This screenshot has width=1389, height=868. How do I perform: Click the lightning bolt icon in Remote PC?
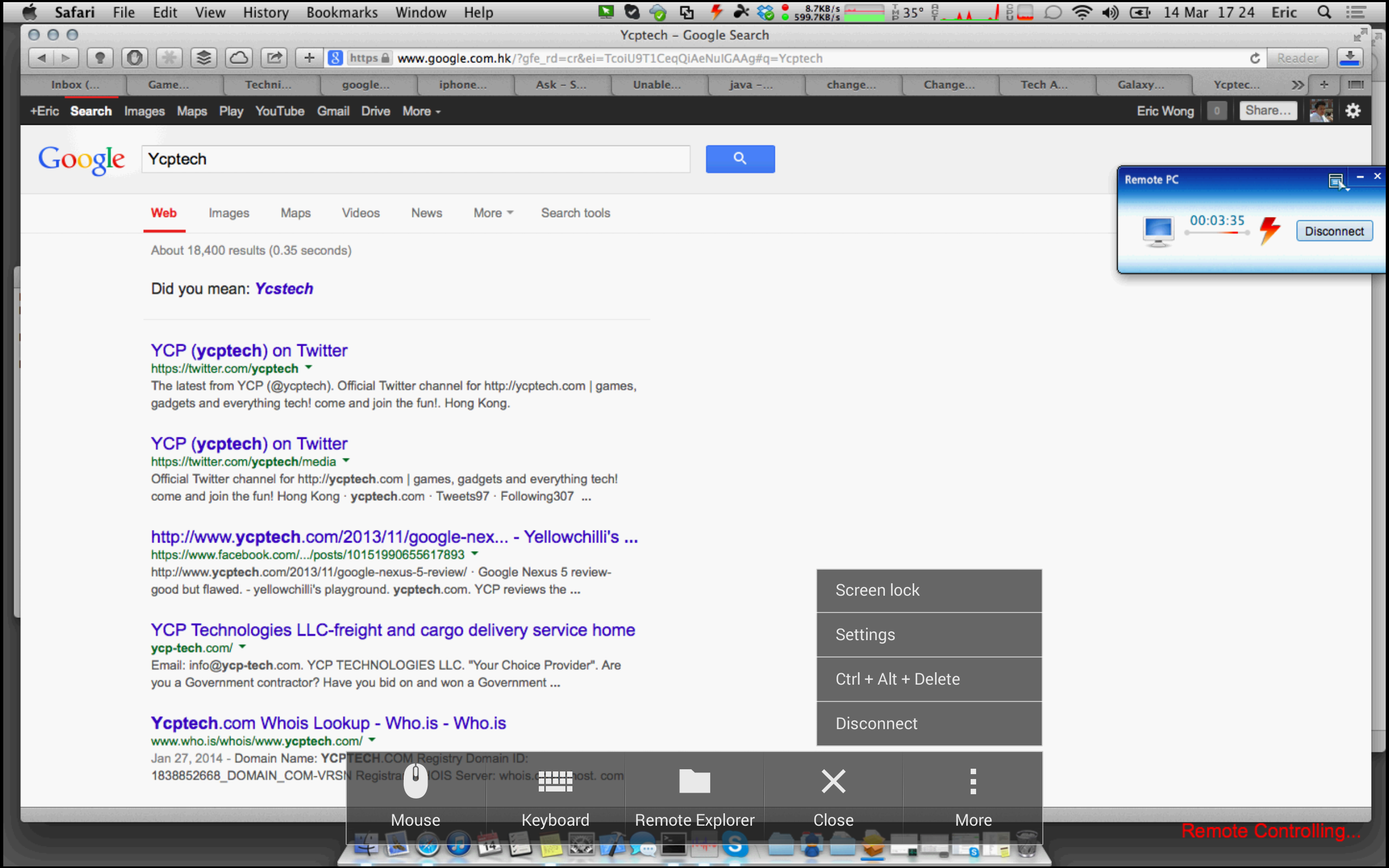[1270, 230]
